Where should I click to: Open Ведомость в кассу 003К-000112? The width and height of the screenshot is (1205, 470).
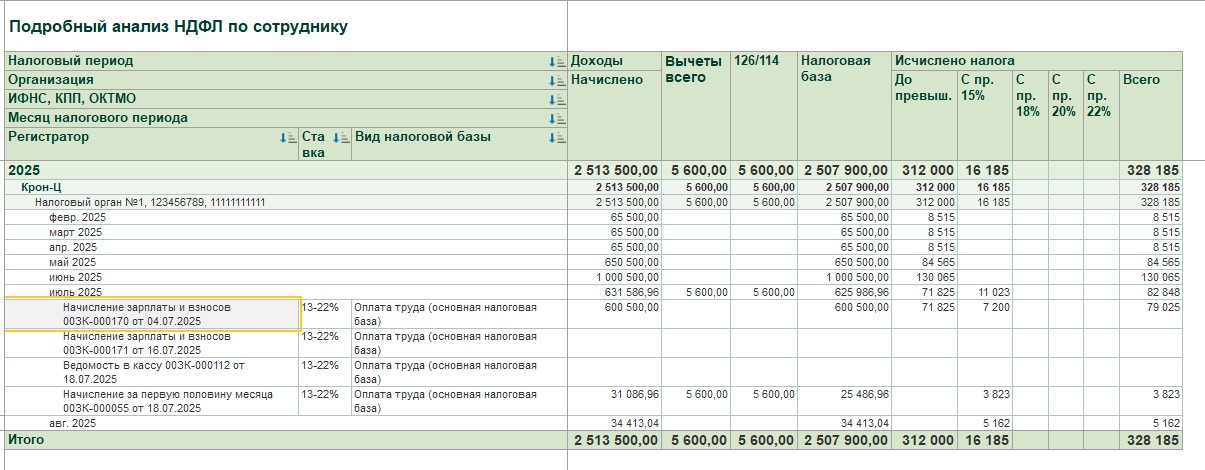[153, 373]
